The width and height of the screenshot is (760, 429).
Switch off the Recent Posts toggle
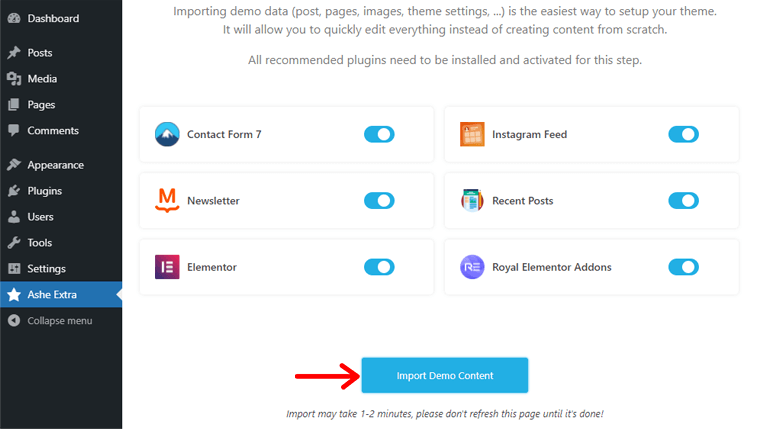683,201
